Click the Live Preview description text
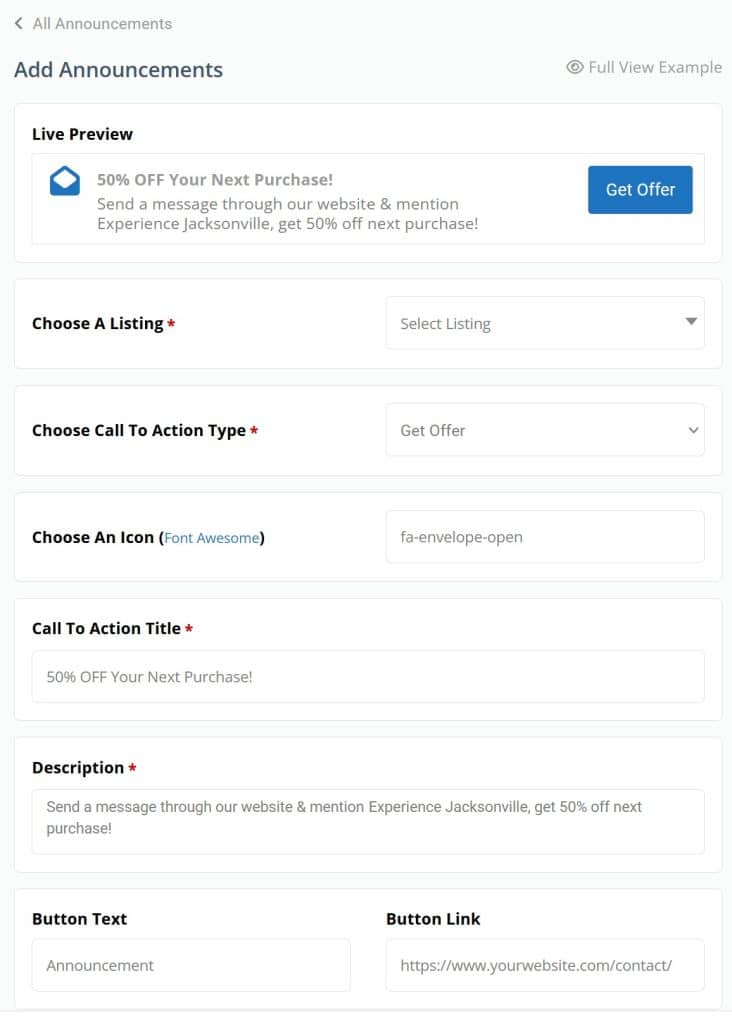 tap(287, 214)
